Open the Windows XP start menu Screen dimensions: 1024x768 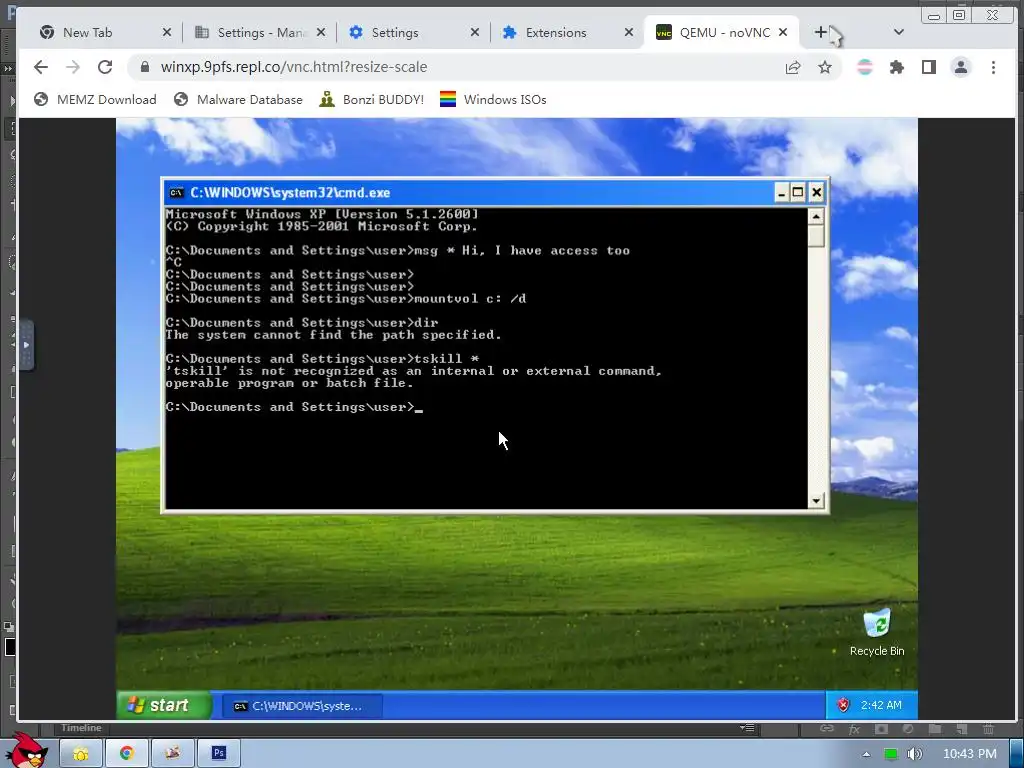[x=164, y=705]
